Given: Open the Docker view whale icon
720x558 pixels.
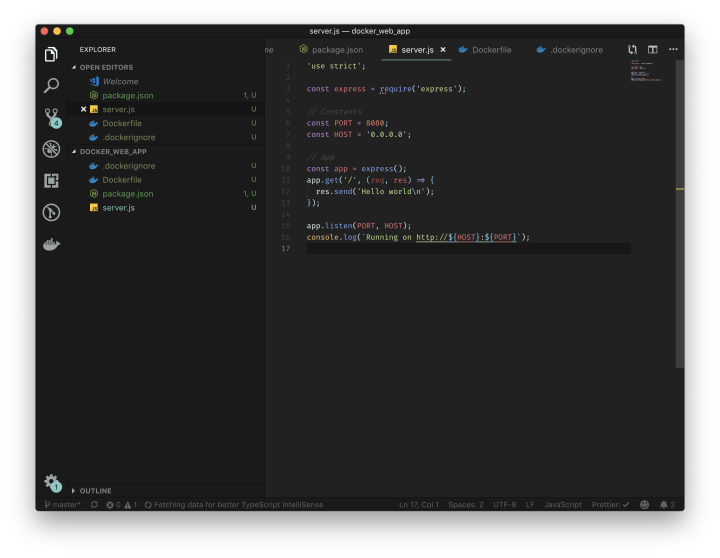Looking at the screenshot, I should pyautogui.click(x=51, y=243).
